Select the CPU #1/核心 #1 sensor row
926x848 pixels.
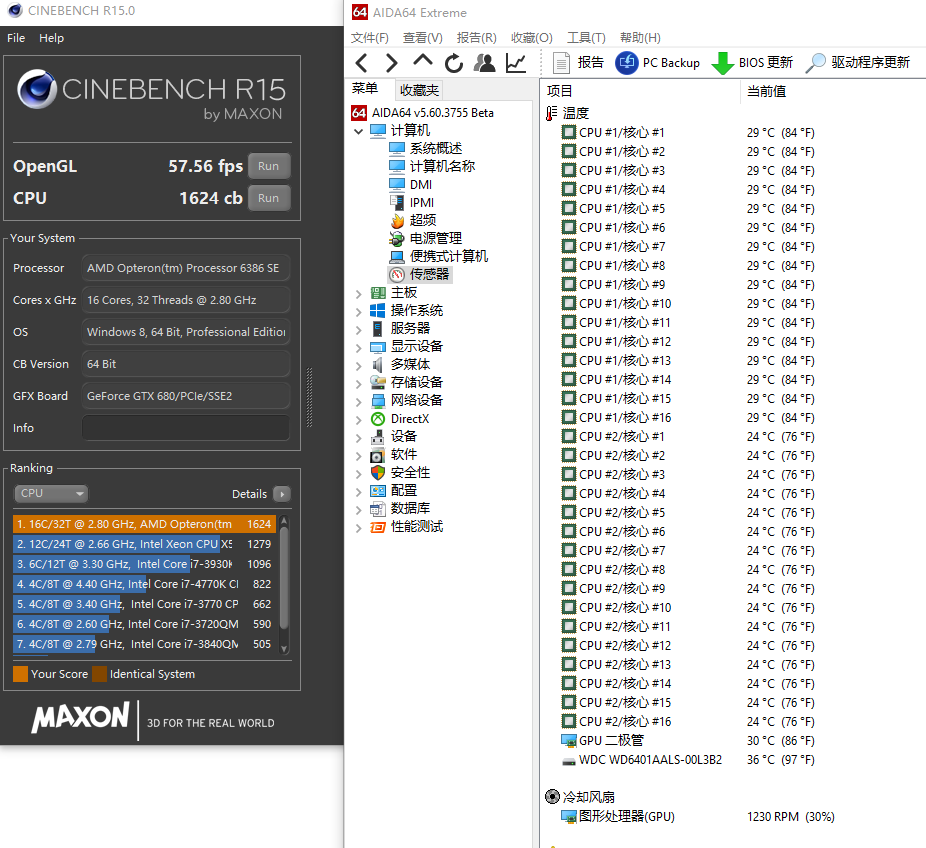687,132
